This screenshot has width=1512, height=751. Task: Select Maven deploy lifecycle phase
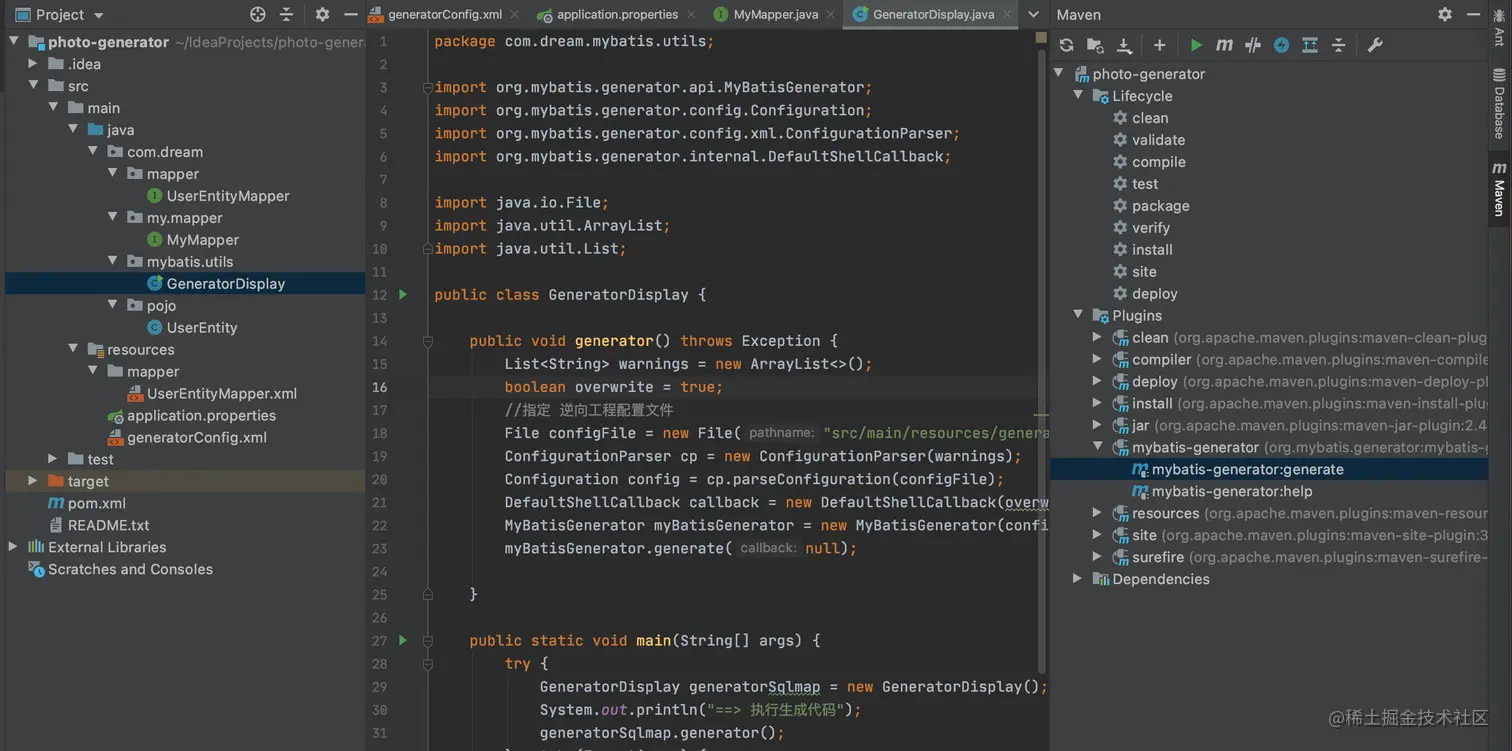(x=1155, y=294)
